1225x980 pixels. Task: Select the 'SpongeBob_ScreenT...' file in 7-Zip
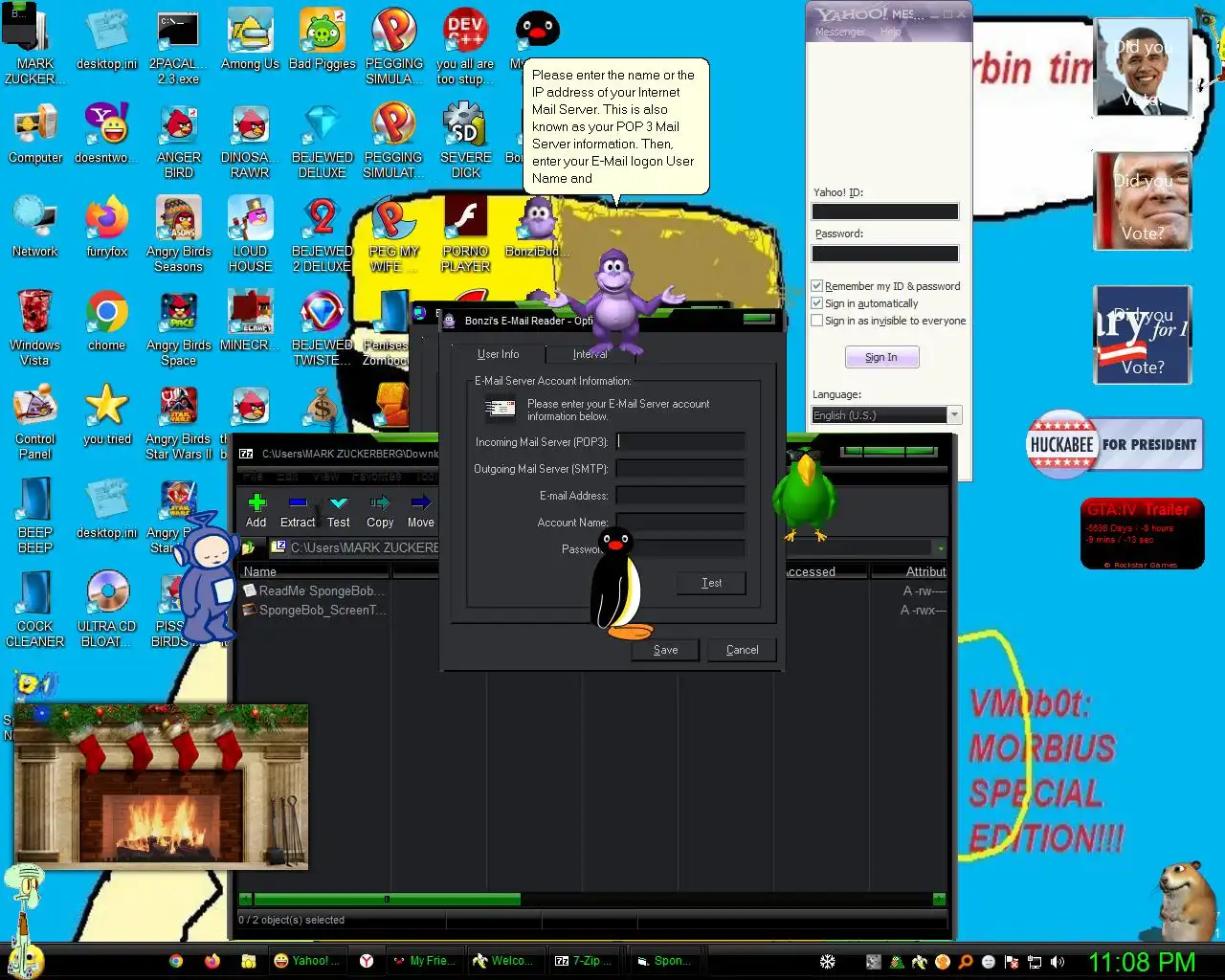(314, 610)
